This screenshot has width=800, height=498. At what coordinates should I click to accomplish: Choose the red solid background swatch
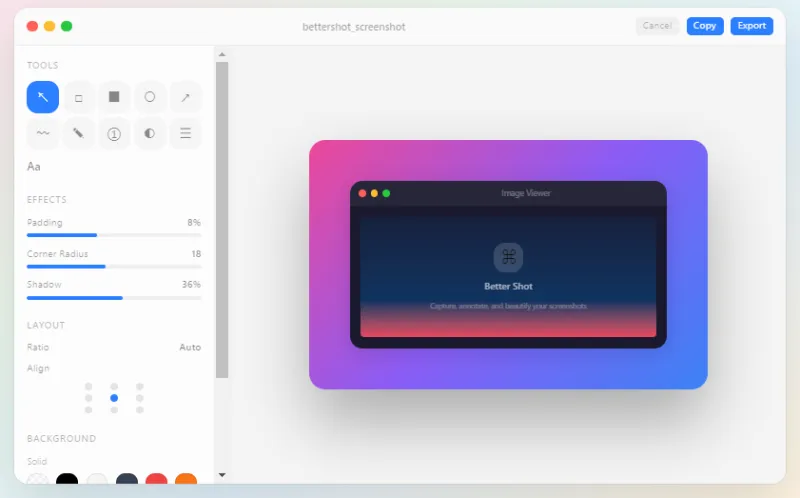[157, 479]
